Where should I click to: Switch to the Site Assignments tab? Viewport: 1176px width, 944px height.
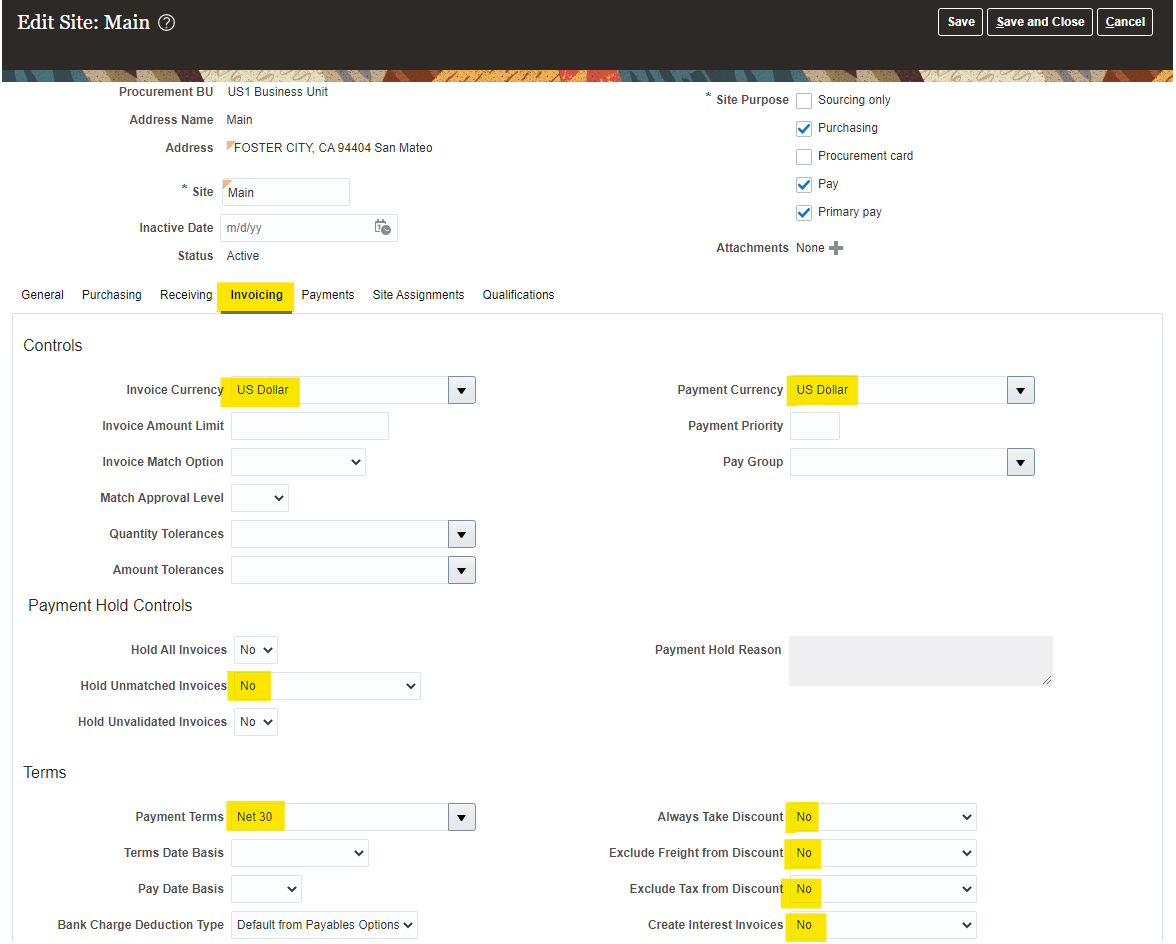(x=418, y=295)
